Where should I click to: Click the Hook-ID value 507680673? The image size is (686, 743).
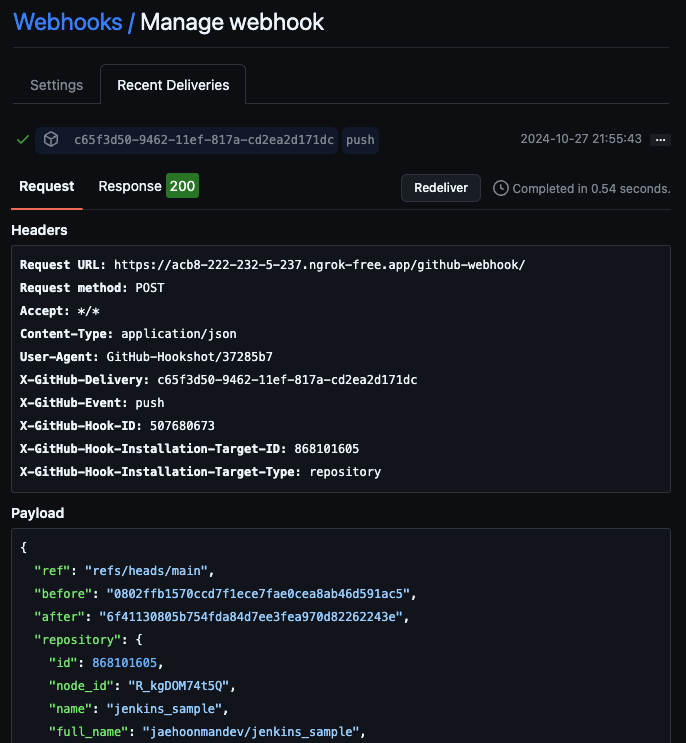click(182, 426)
